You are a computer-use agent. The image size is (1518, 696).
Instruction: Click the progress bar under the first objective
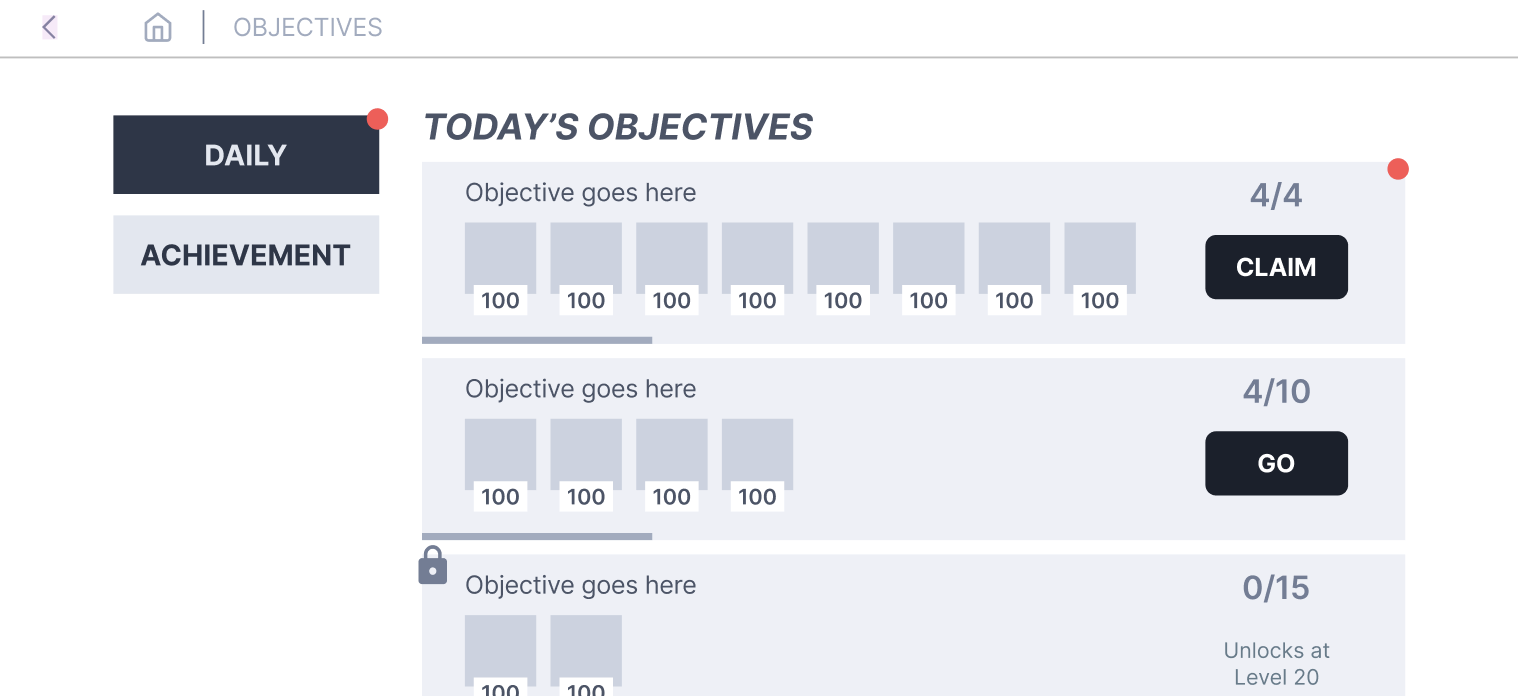tap(537, 340)
